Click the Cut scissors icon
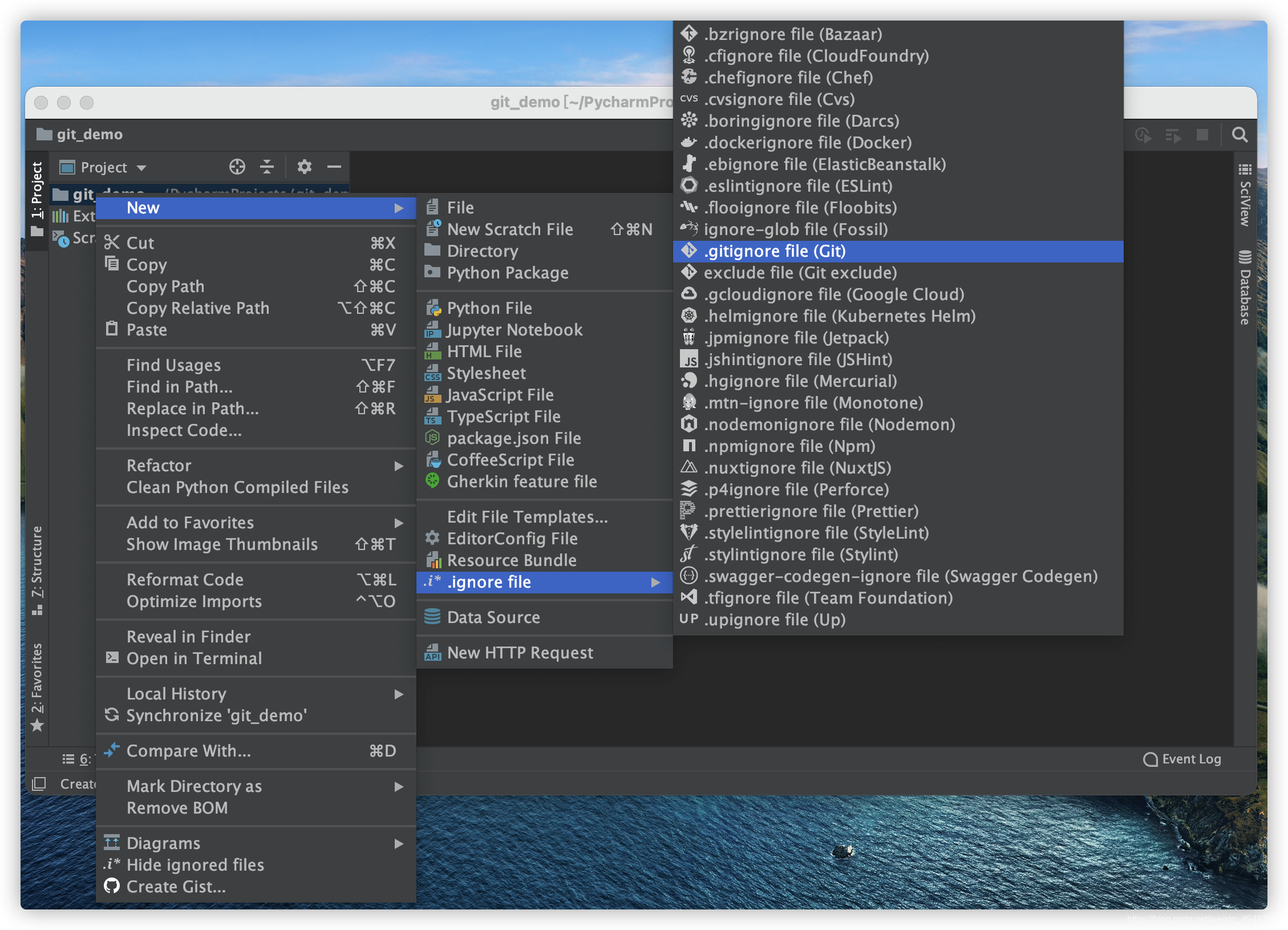The image size is (1288, 930). click(x=112, y=243)
